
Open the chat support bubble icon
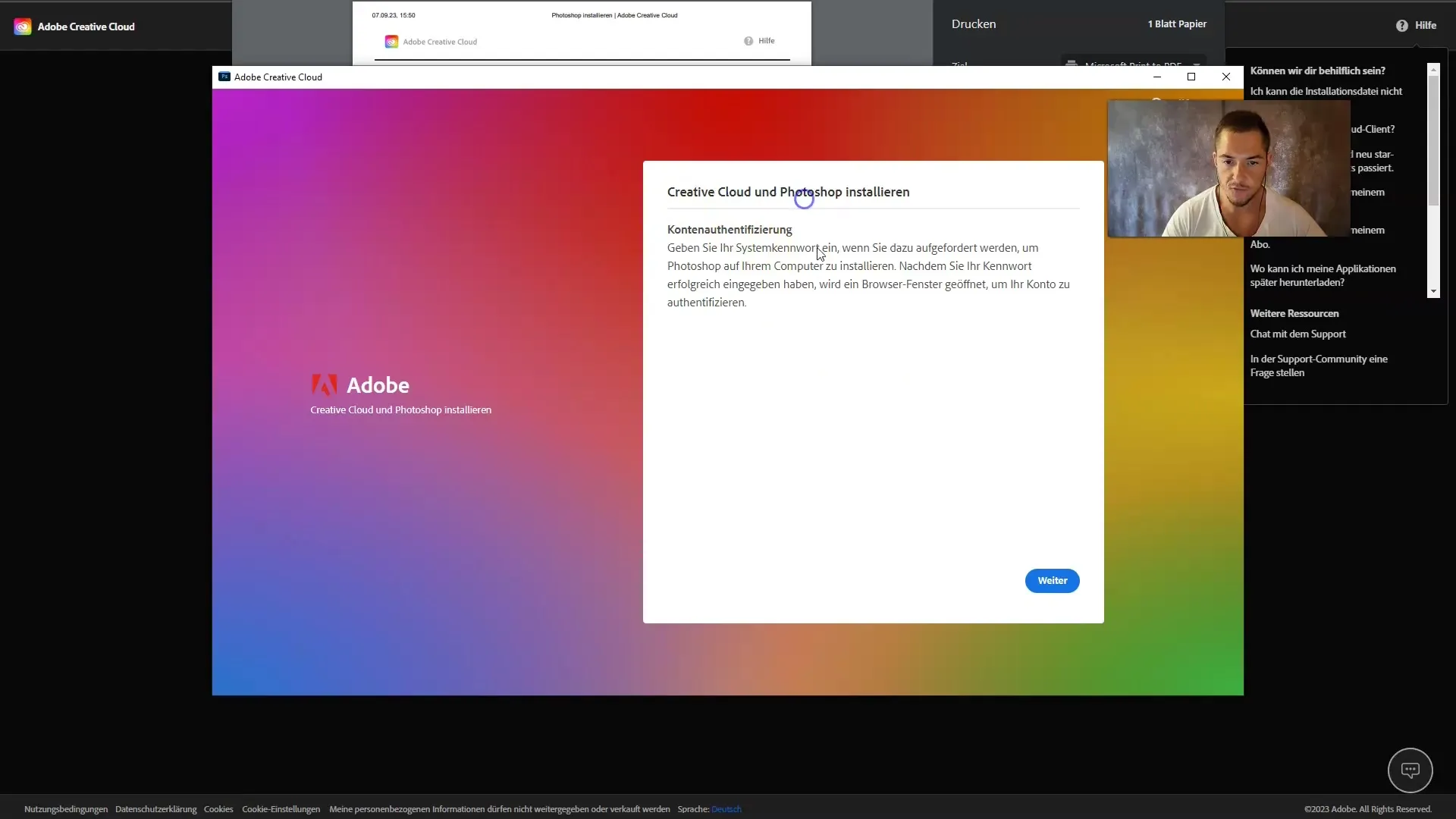pos(1410,770)
